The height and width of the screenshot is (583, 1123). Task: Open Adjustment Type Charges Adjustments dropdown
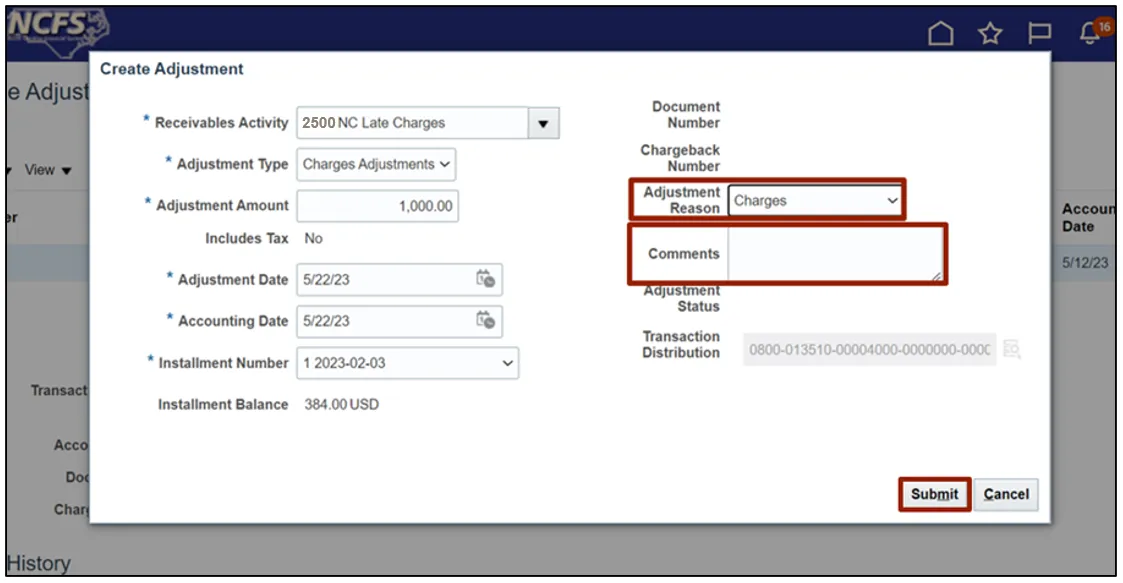(x=376, y=164)
